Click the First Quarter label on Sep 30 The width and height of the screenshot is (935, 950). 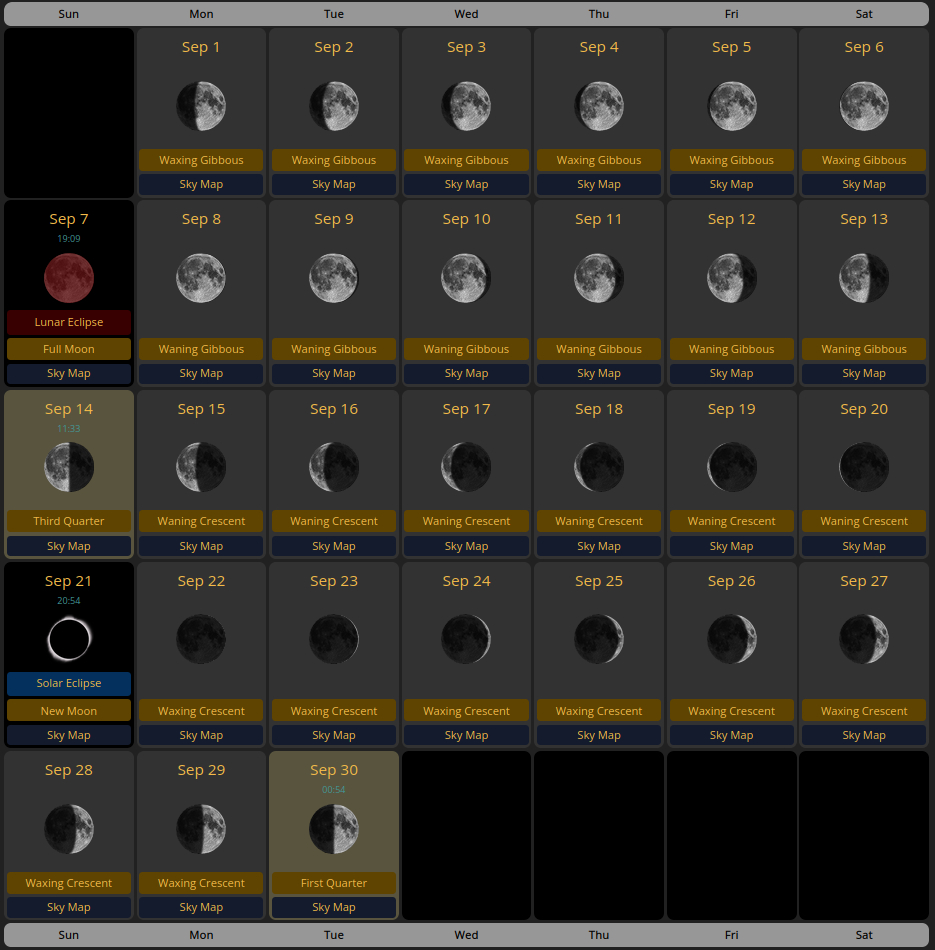(334, 883)
